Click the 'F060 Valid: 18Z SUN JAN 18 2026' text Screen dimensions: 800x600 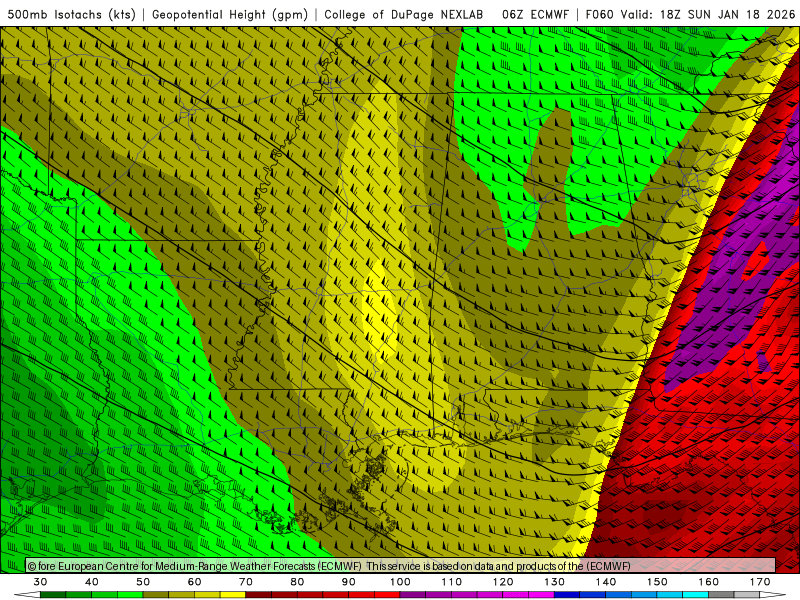[x=690, y=14]
